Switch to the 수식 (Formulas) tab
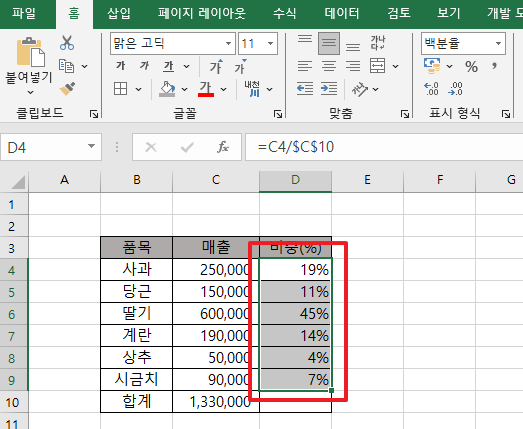The width and height of the screenshot is (523, 429). pyautogui.click(x=285, y=13)
